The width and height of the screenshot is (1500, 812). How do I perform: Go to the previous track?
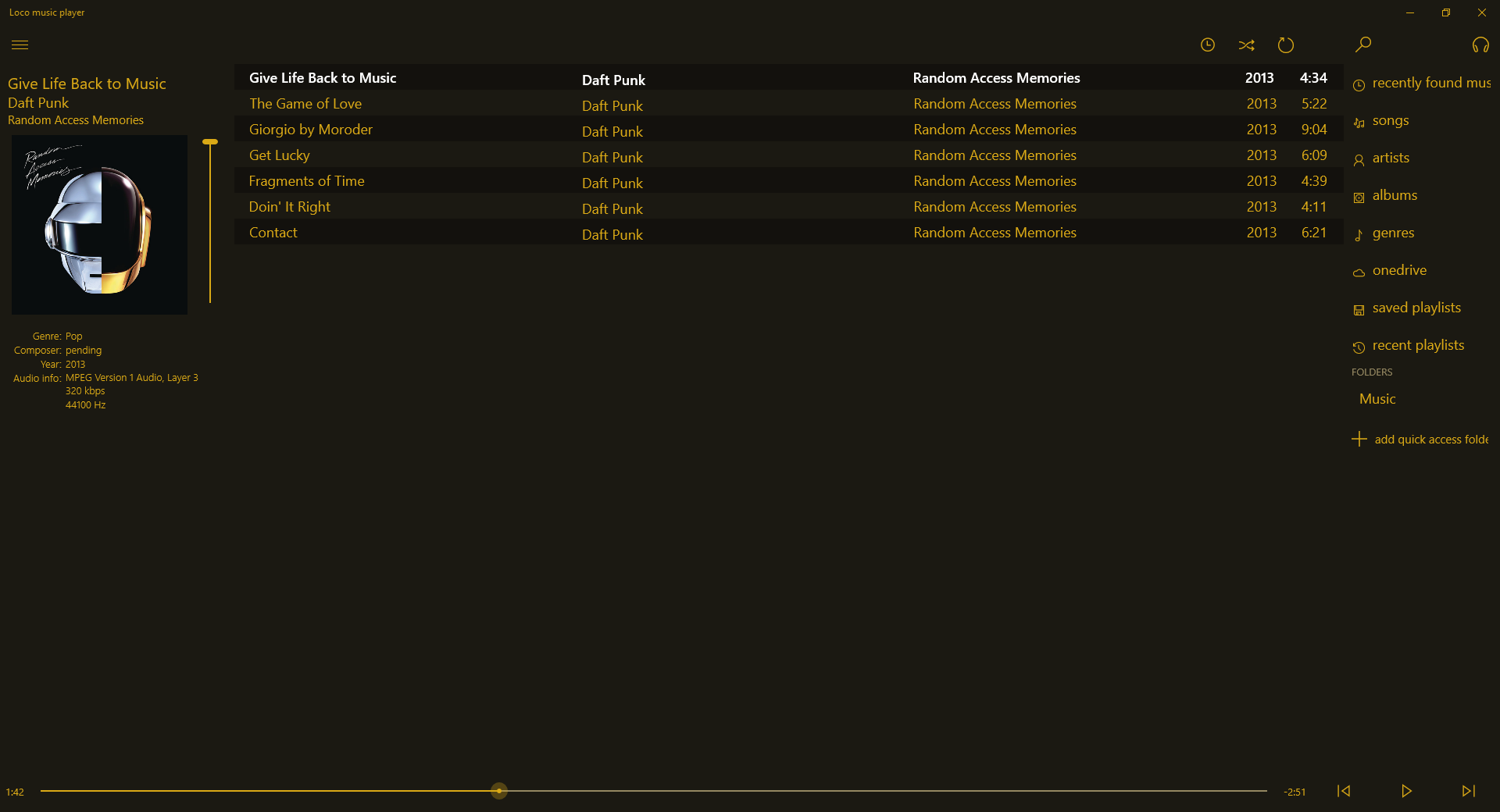[1344, 791]
